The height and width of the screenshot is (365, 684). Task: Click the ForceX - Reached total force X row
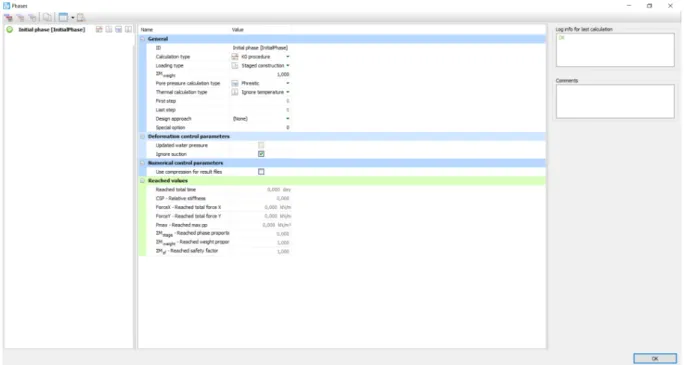click(219, 207)
